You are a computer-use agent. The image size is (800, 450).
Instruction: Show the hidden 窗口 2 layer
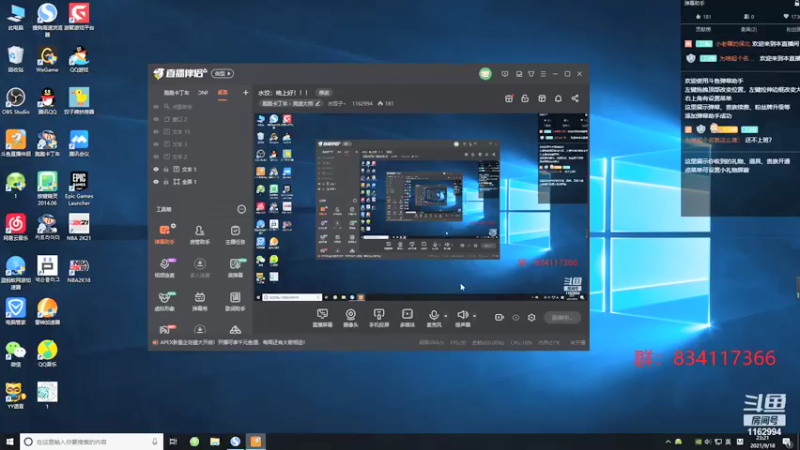pyautogui.click(x=156, y=119)
